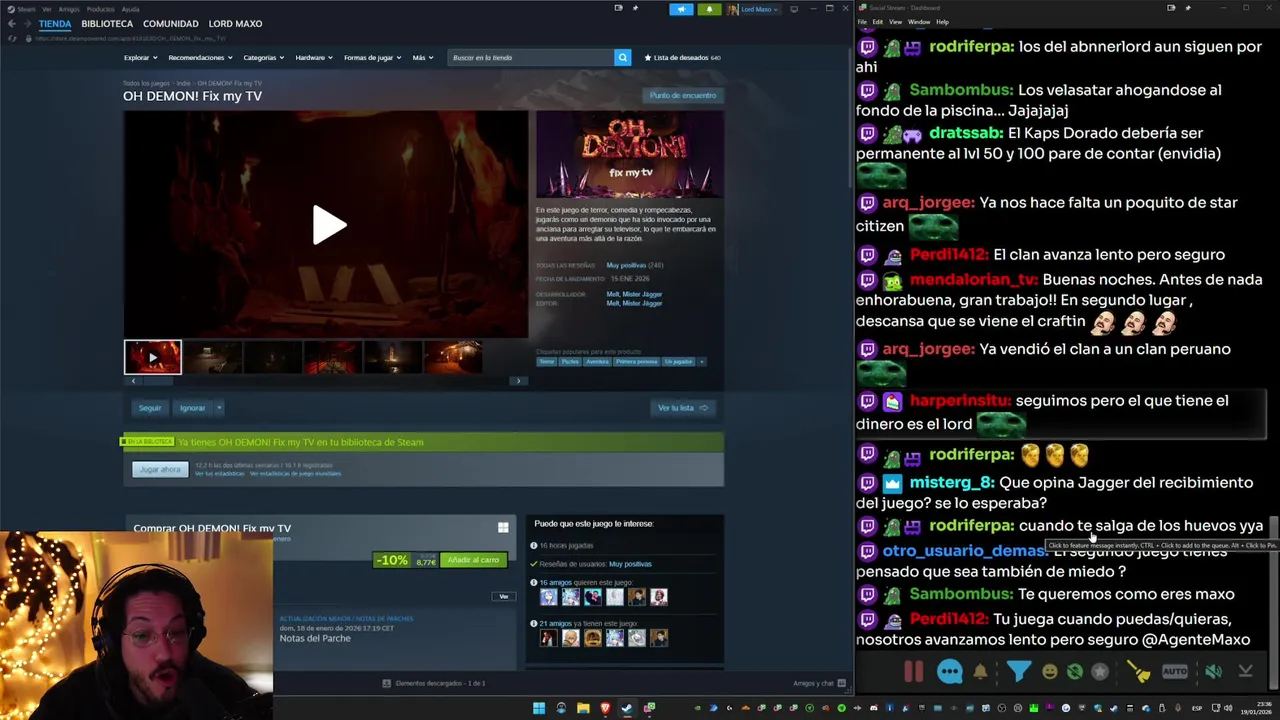
Task: Play the OH DEMON trailer video
Action: [328, 225]
